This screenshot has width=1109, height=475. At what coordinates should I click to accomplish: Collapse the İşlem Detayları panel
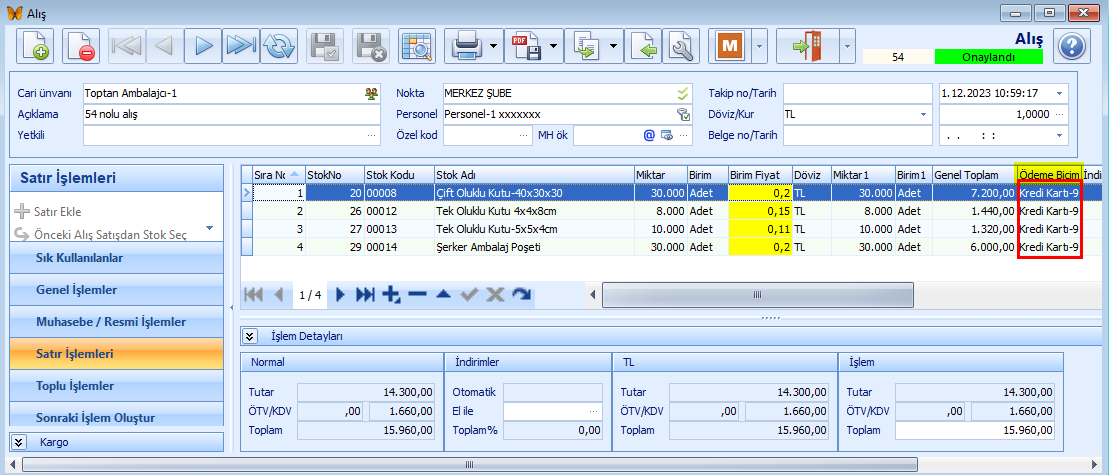pyautogui.click(x=250, y=337)
